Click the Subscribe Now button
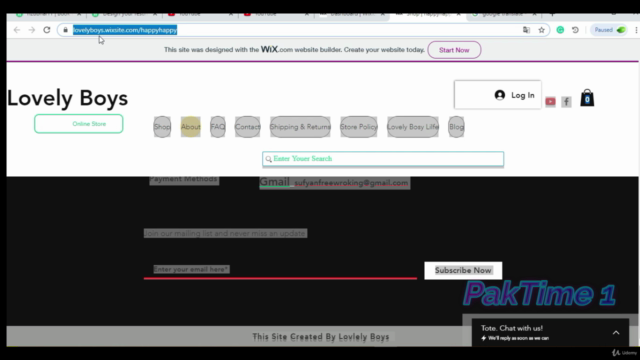 (x=463, y=270)
